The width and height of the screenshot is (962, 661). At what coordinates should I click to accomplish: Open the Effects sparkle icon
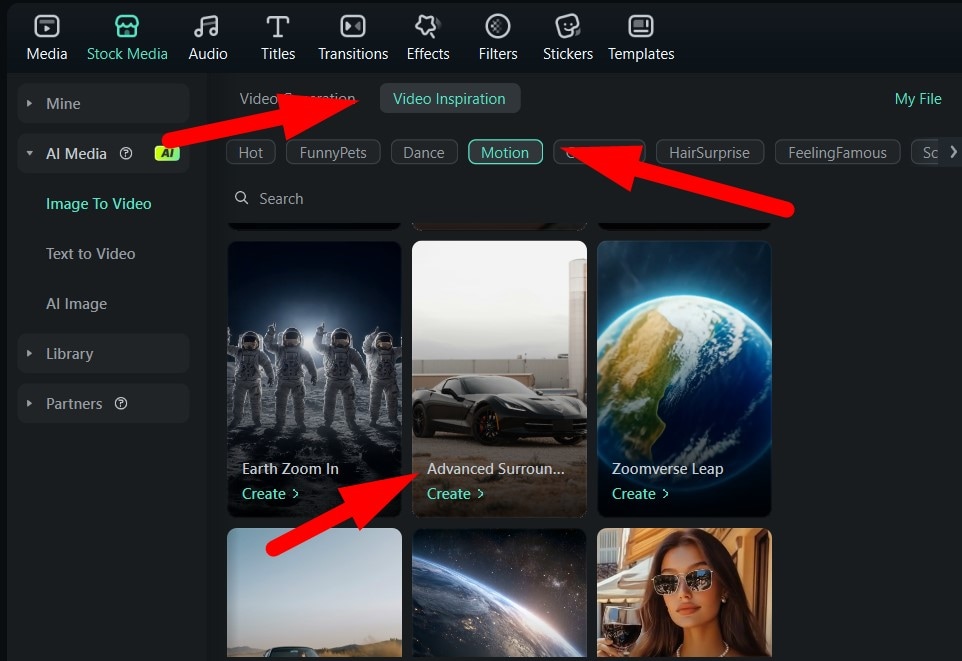coord(428,26)
